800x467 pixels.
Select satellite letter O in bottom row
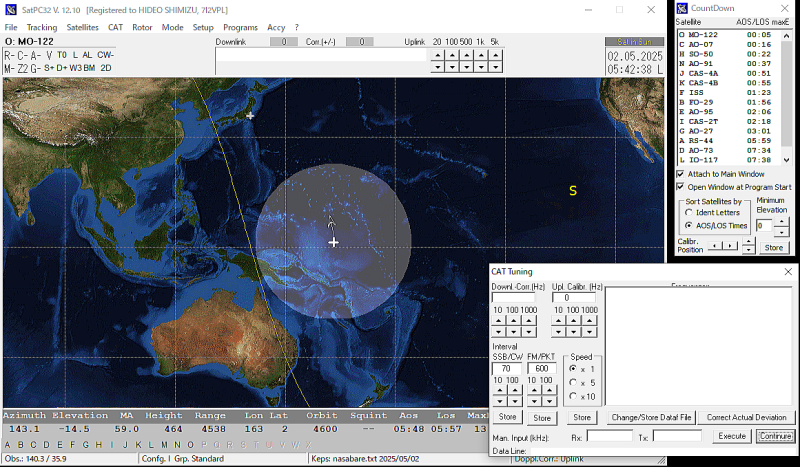190,445
